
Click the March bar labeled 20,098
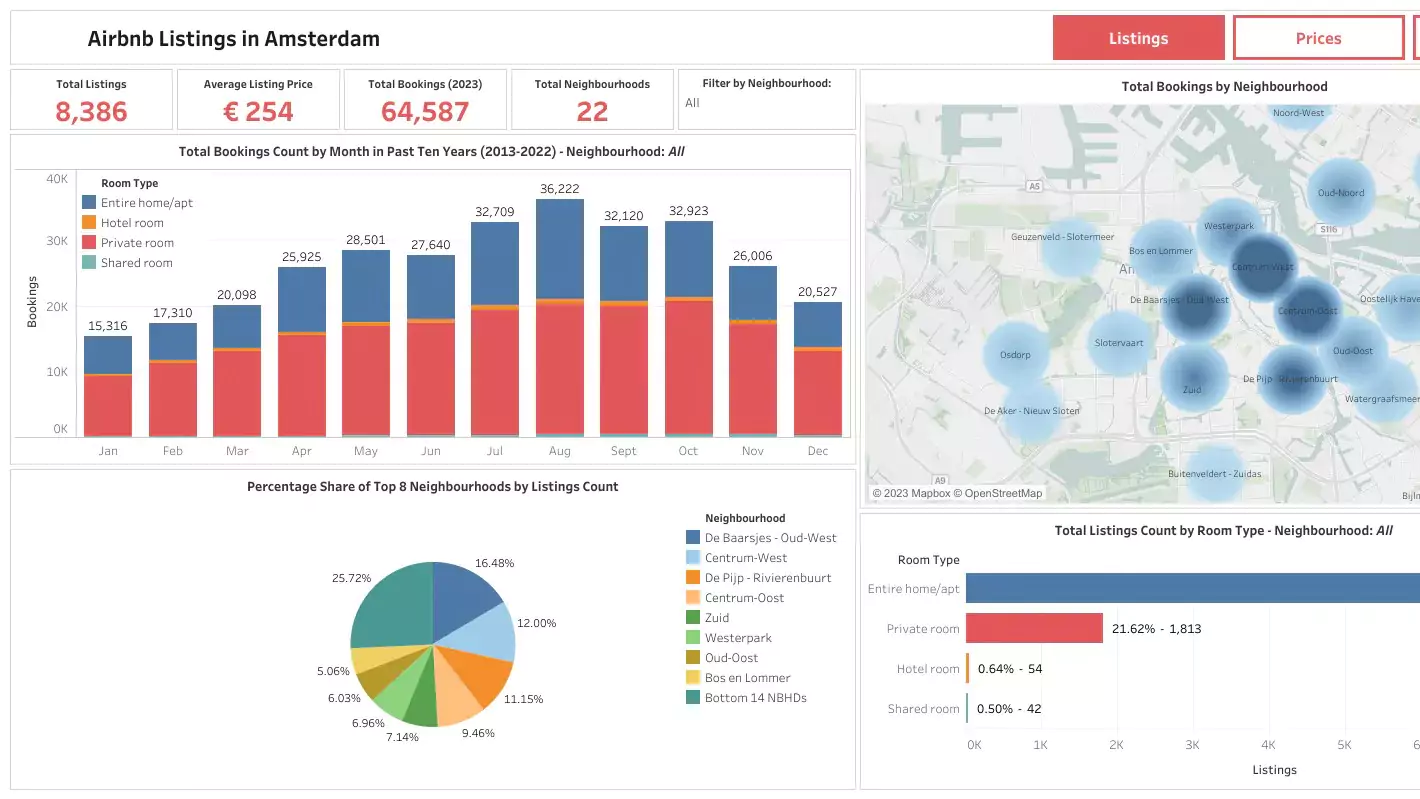pyautogui.click(x=237, y=371)
